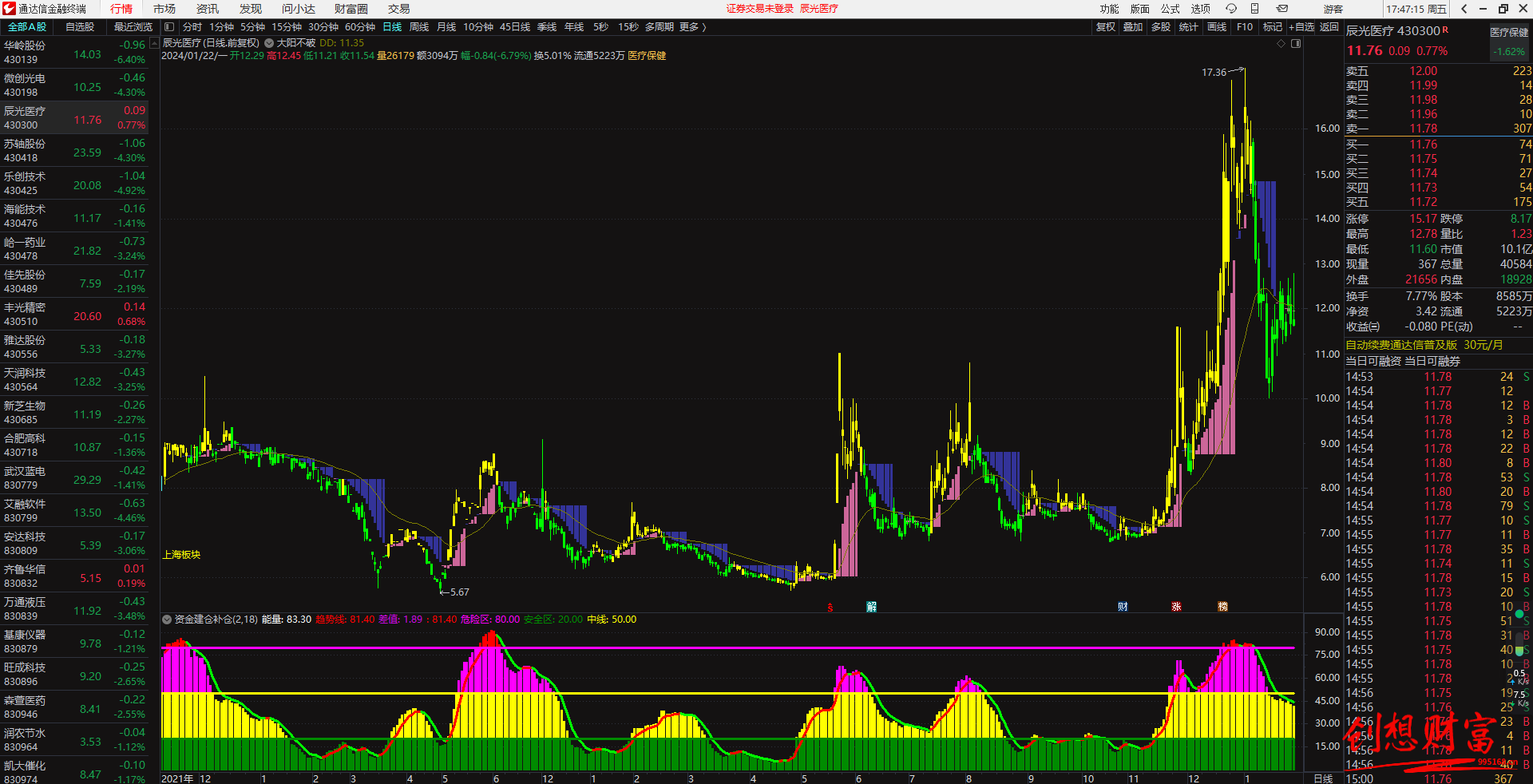Open the customer service headset icon
This screenshot has height=784, width=1533.
pyautogui.click(x=1231, y=9)
